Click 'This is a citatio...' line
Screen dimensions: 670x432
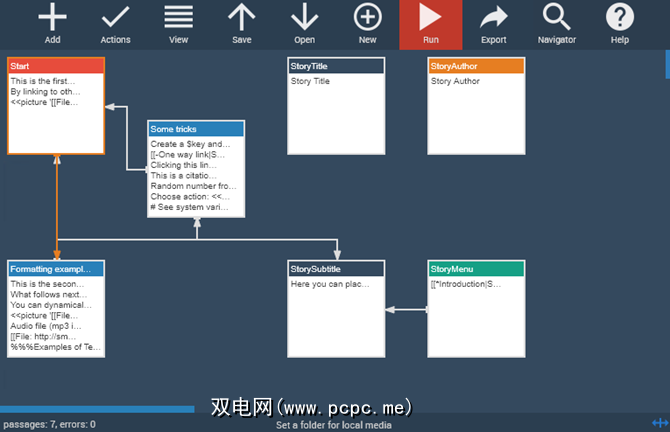(x=183, y=176)
